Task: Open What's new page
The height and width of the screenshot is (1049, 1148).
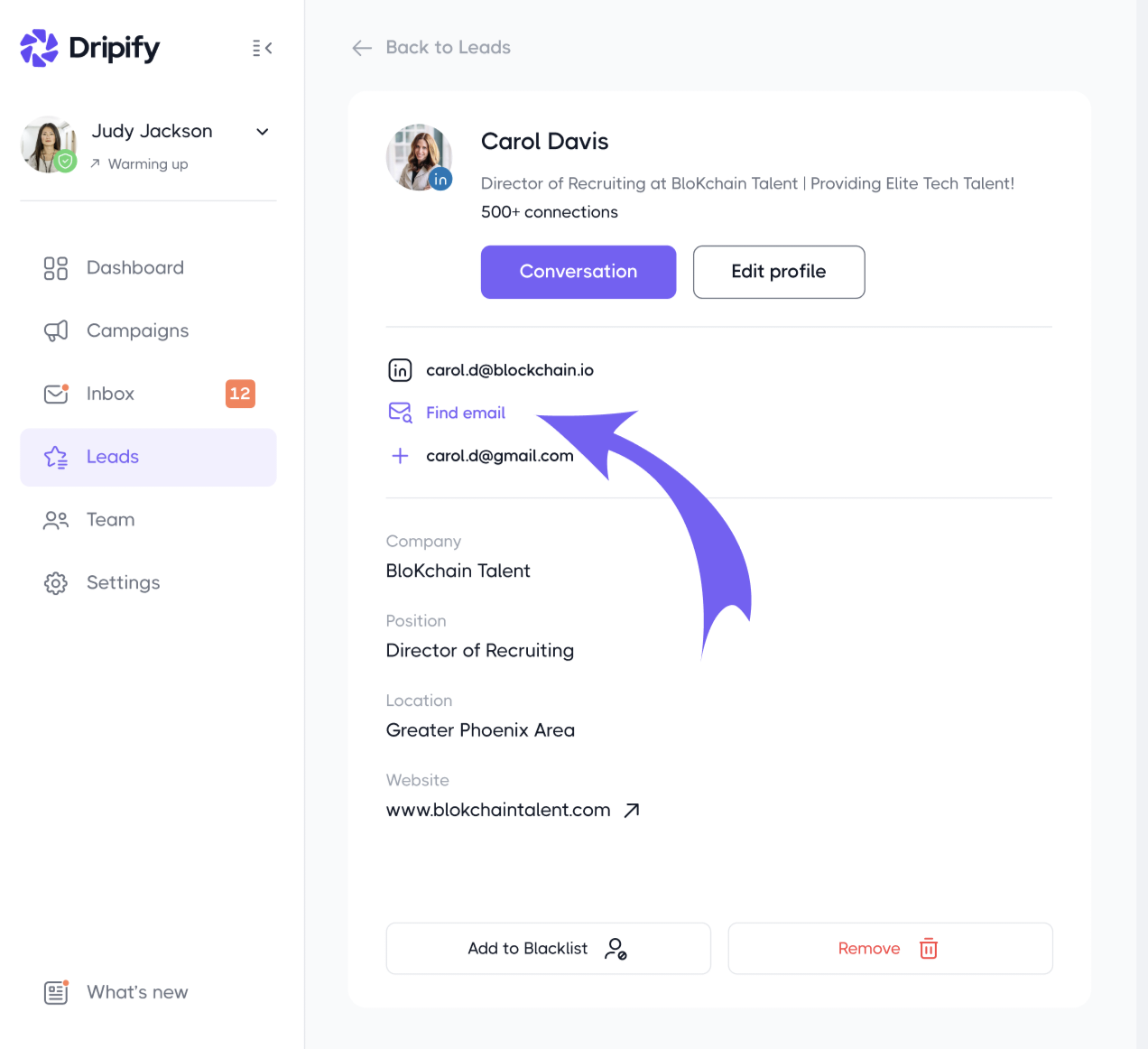Action: coord(137,992)
